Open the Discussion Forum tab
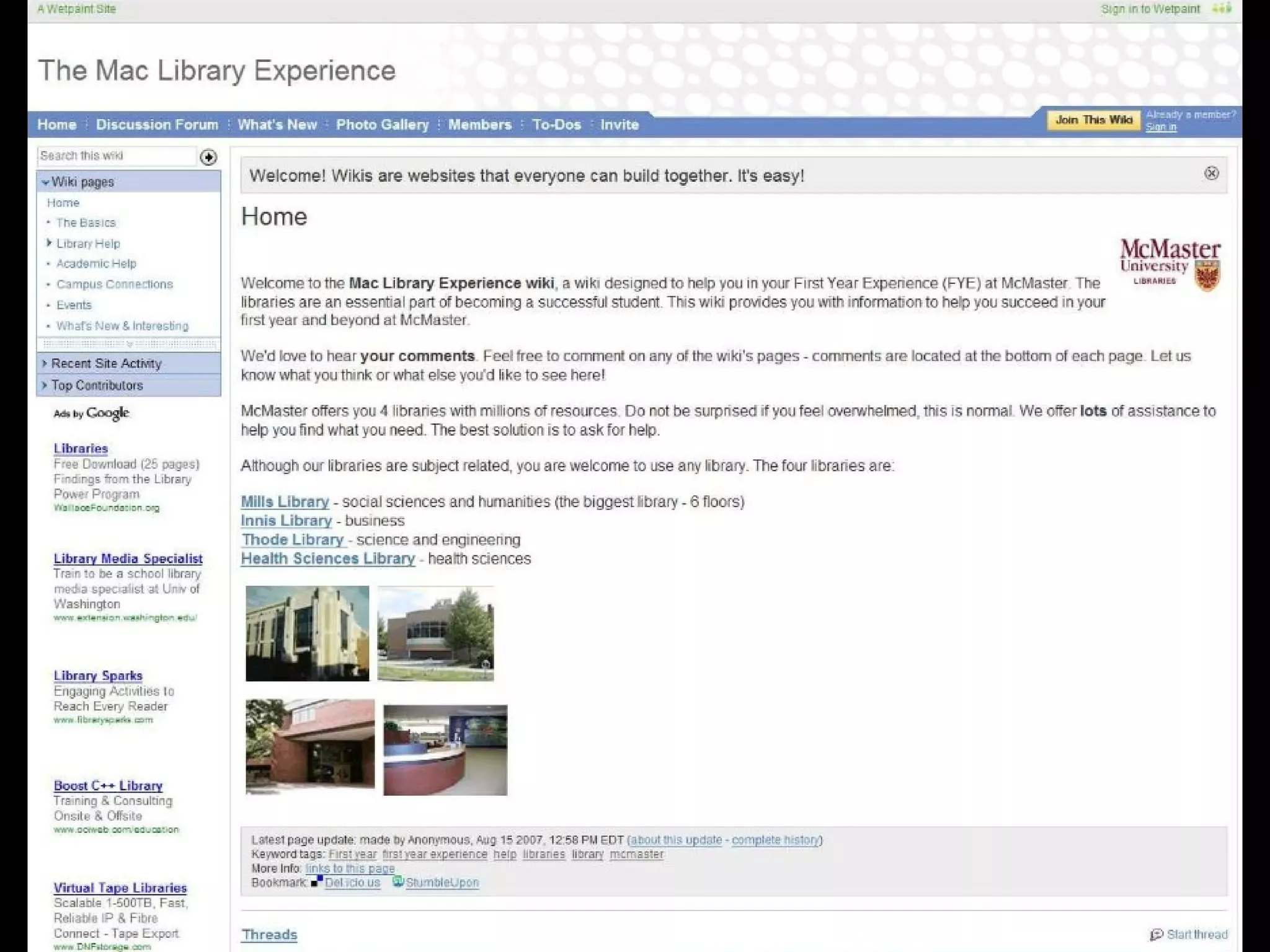 point(157,125)
